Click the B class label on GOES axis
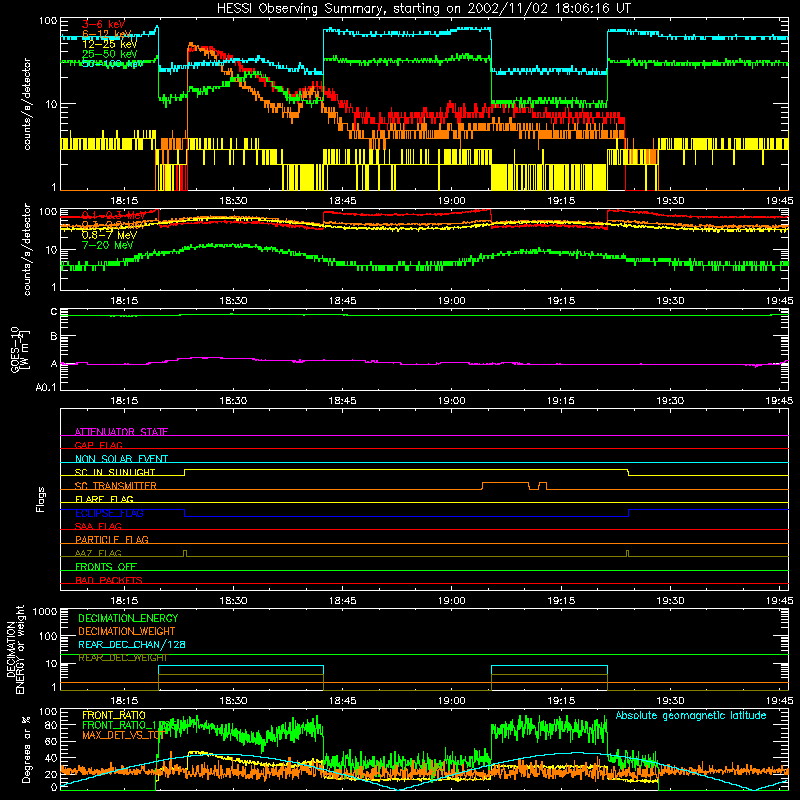 click(54, 336)
